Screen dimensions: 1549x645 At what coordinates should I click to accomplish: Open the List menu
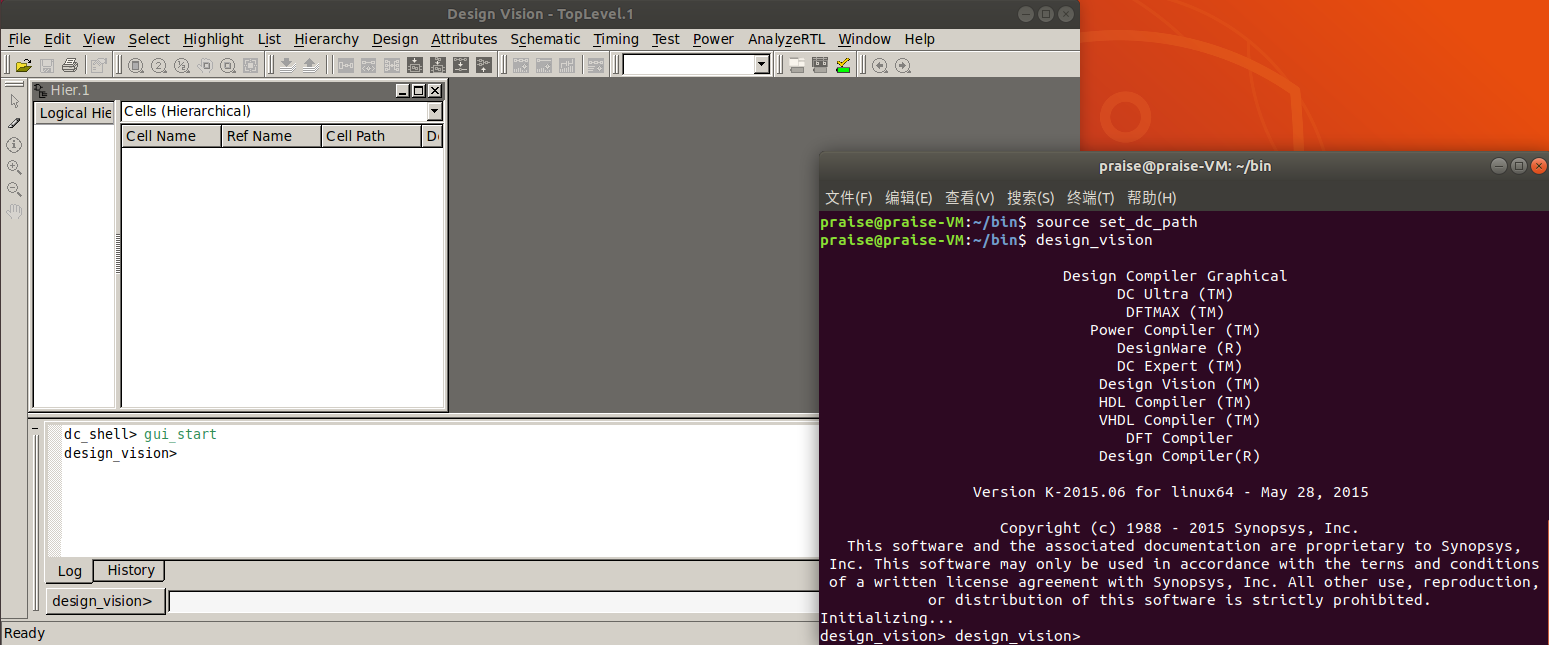click(269, 39)
